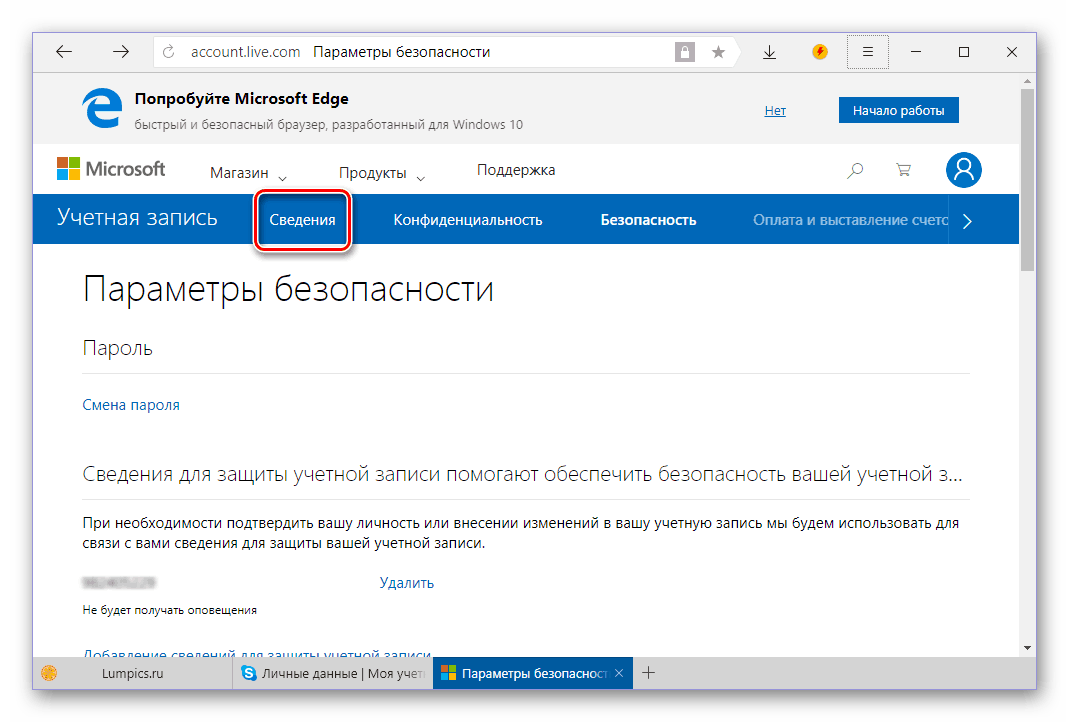
Task: Click the Начало работы button
Action: coord(898,110)
